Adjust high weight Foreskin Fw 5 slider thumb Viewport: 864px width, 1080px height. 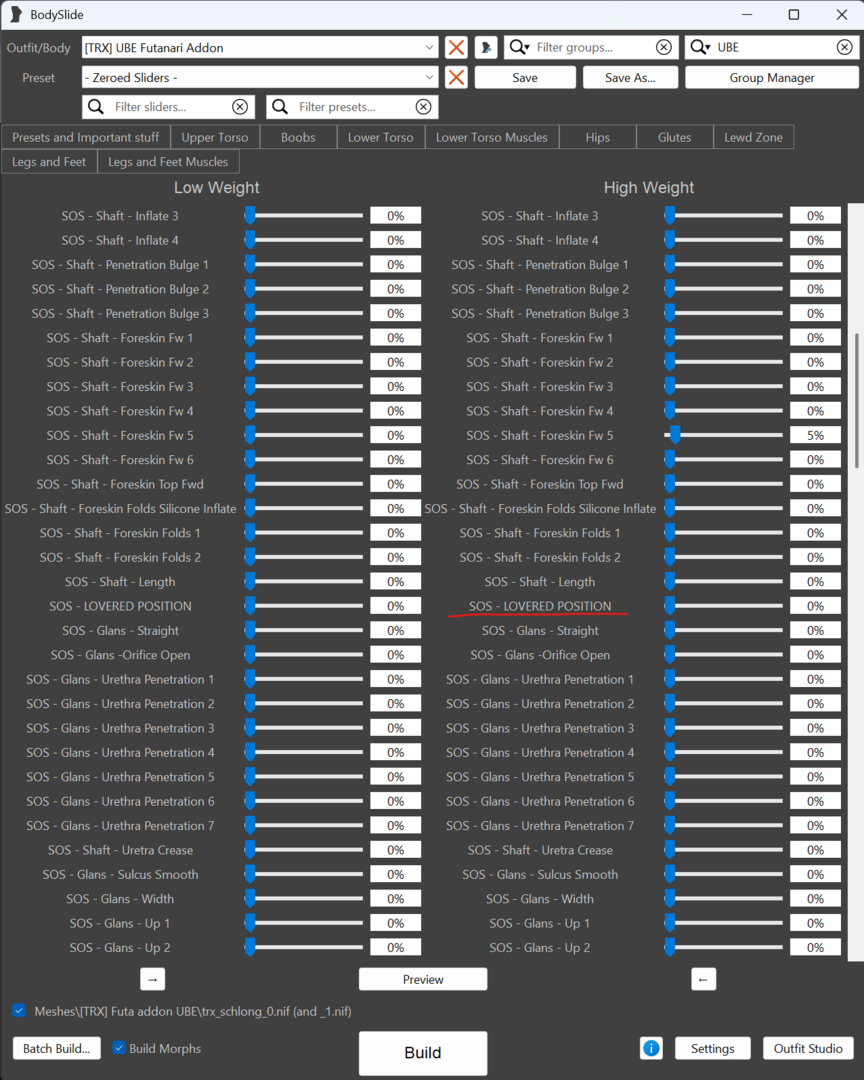[675, 435]
